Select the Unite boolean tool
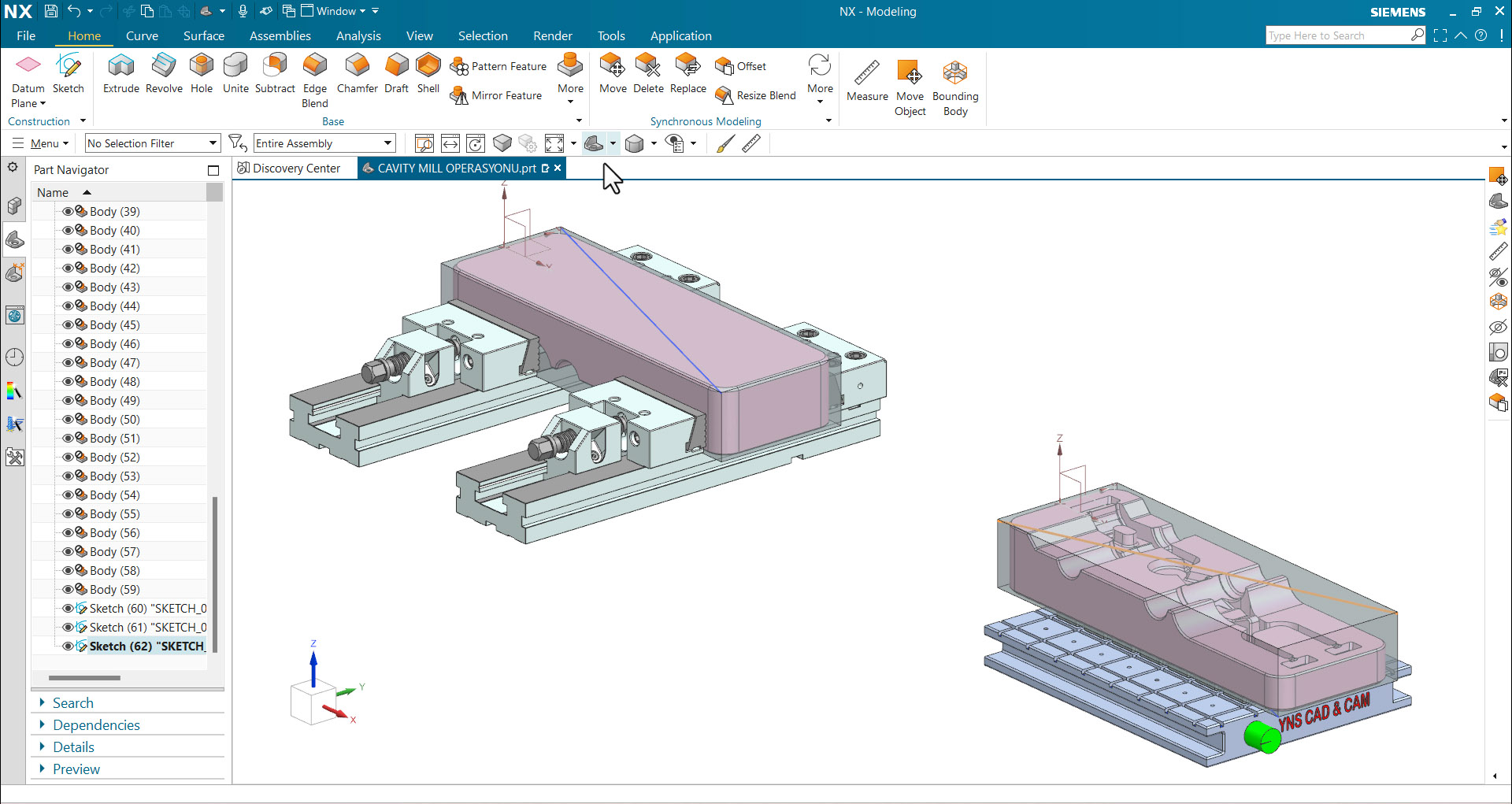The width and height of the screenshot is (1512, 804). pos(235,75)
